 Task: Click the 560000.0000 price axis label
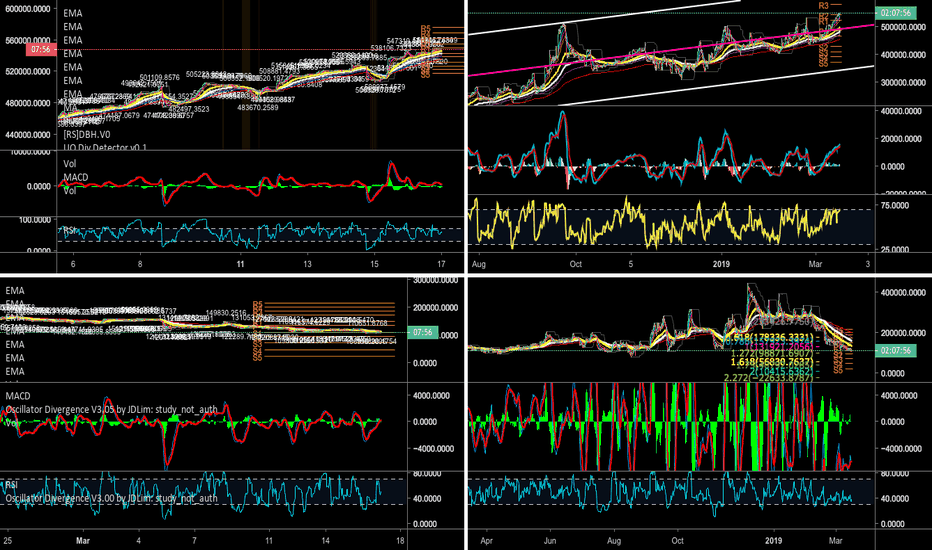(x=29, y=40)
